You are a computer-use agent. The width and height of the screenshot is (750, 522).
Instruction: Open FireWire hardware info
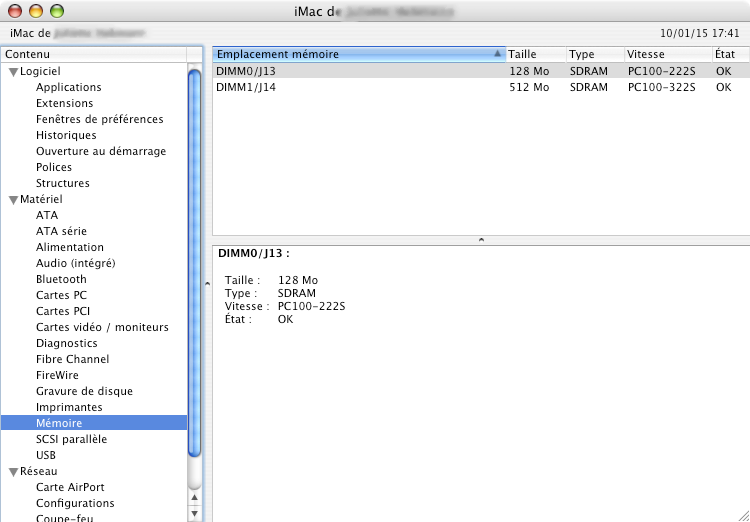point(57,375)
